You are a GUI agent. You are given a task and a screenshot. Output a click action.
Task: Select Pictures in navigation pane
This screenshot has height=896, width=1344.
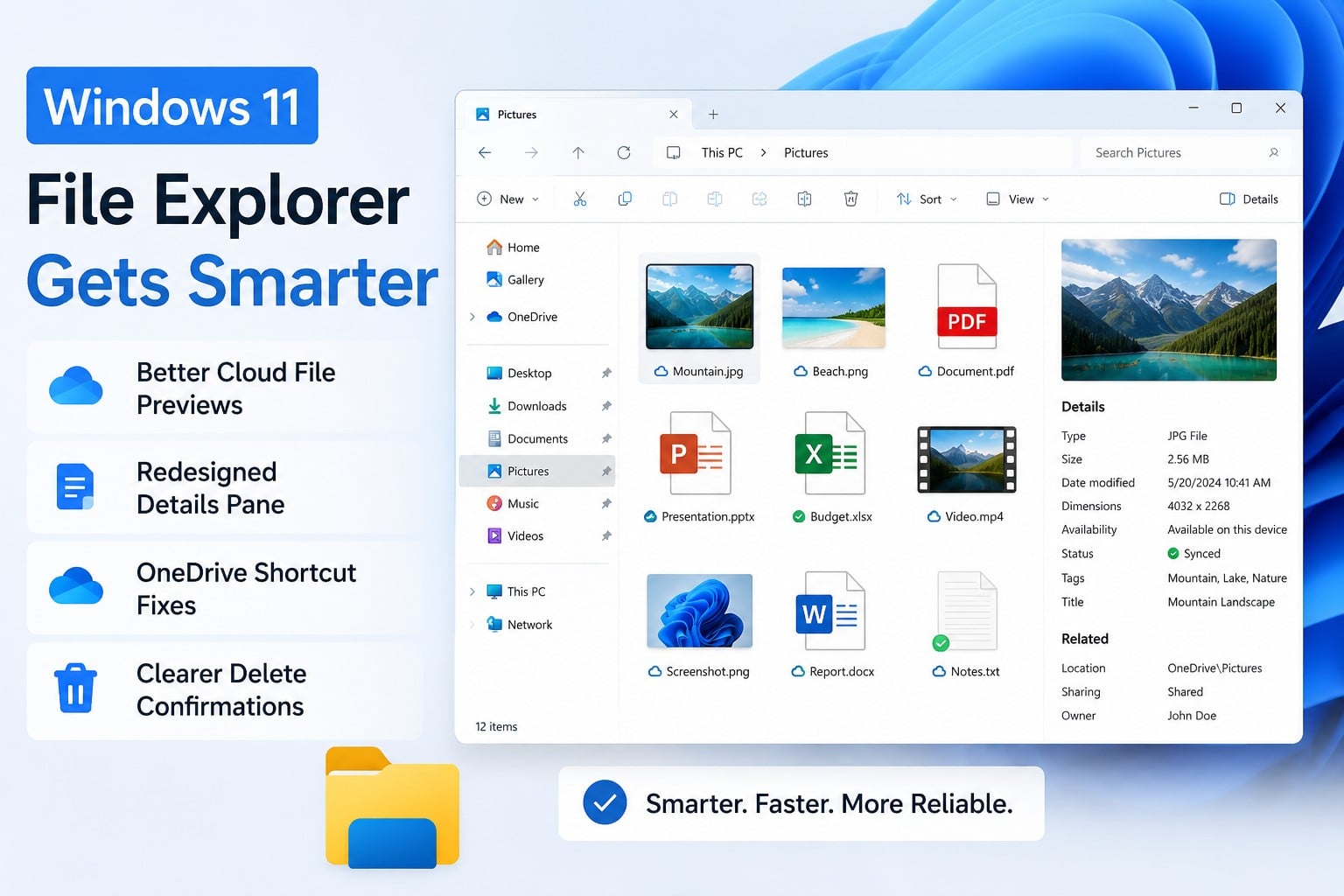pos(536,471)
